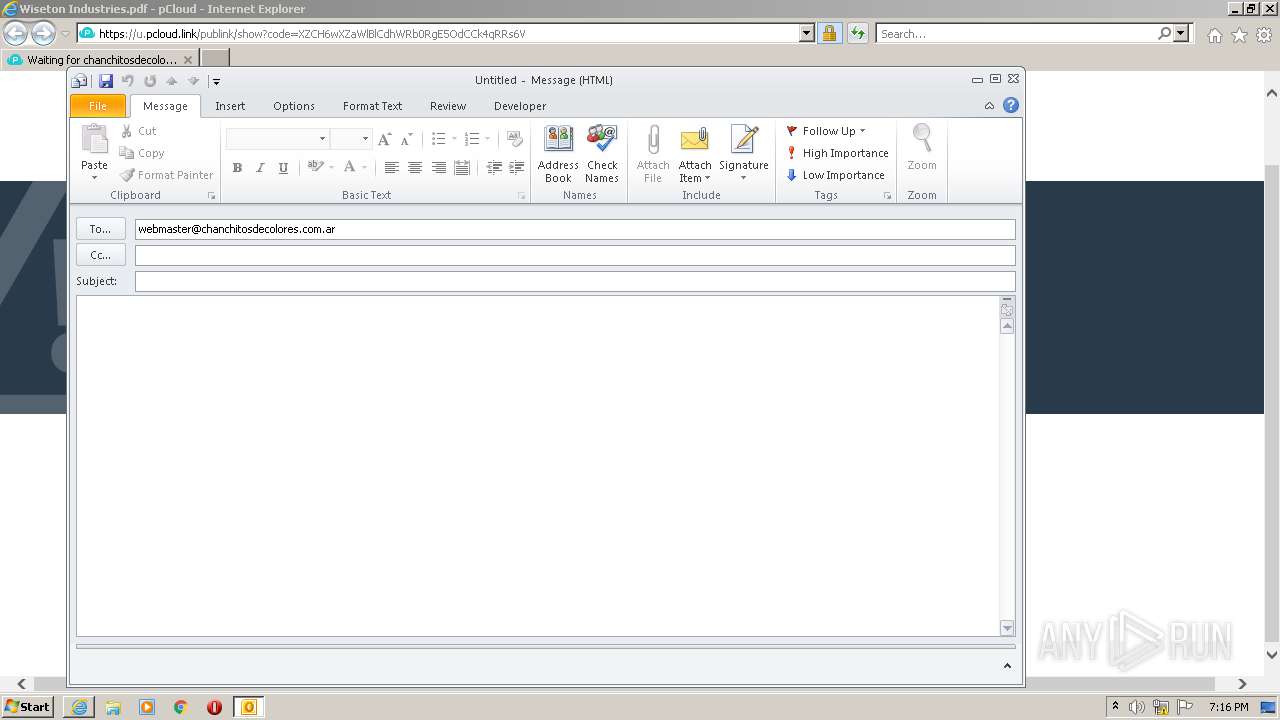Open the Attach Item menu
Viewport: 1280px width, 720px height.
coord(695,154)
